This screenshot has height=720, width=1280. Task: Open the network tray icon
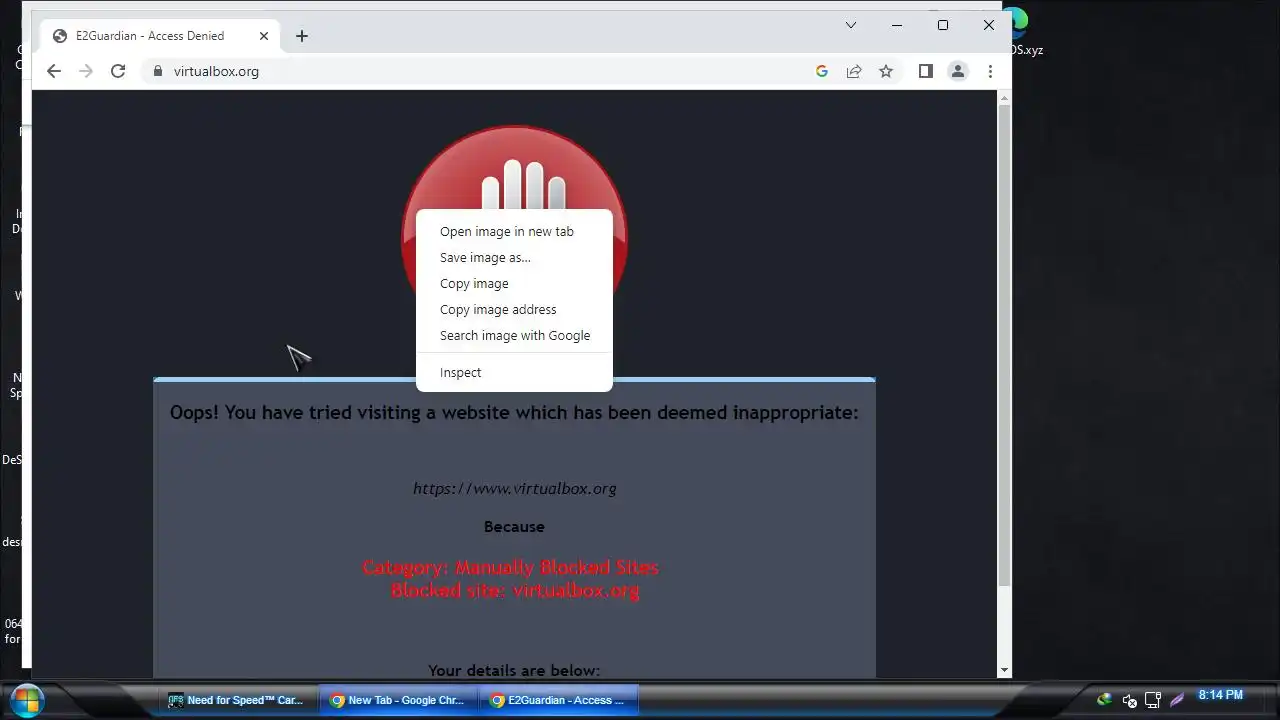[1153, 700]
